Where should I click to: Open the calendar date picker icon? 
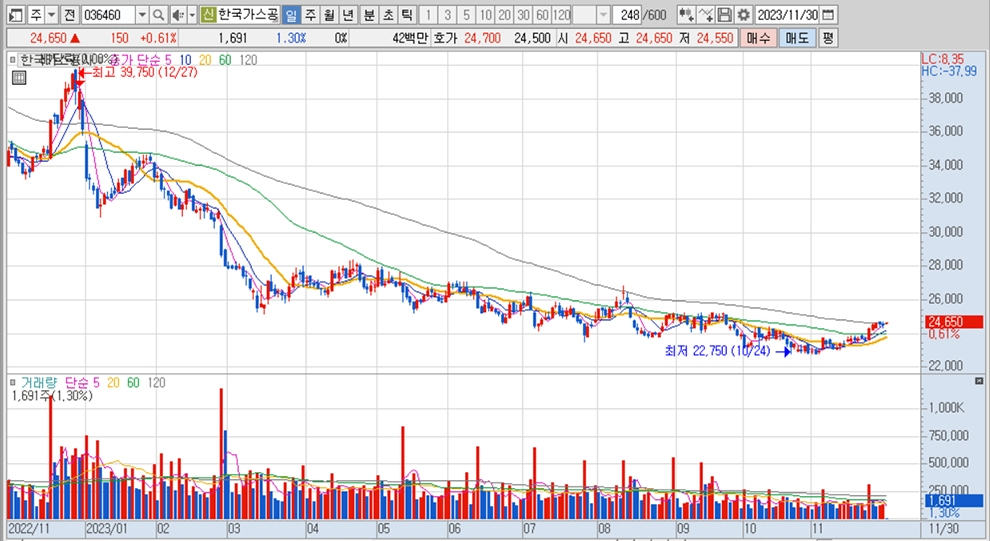tap(828, 15)
